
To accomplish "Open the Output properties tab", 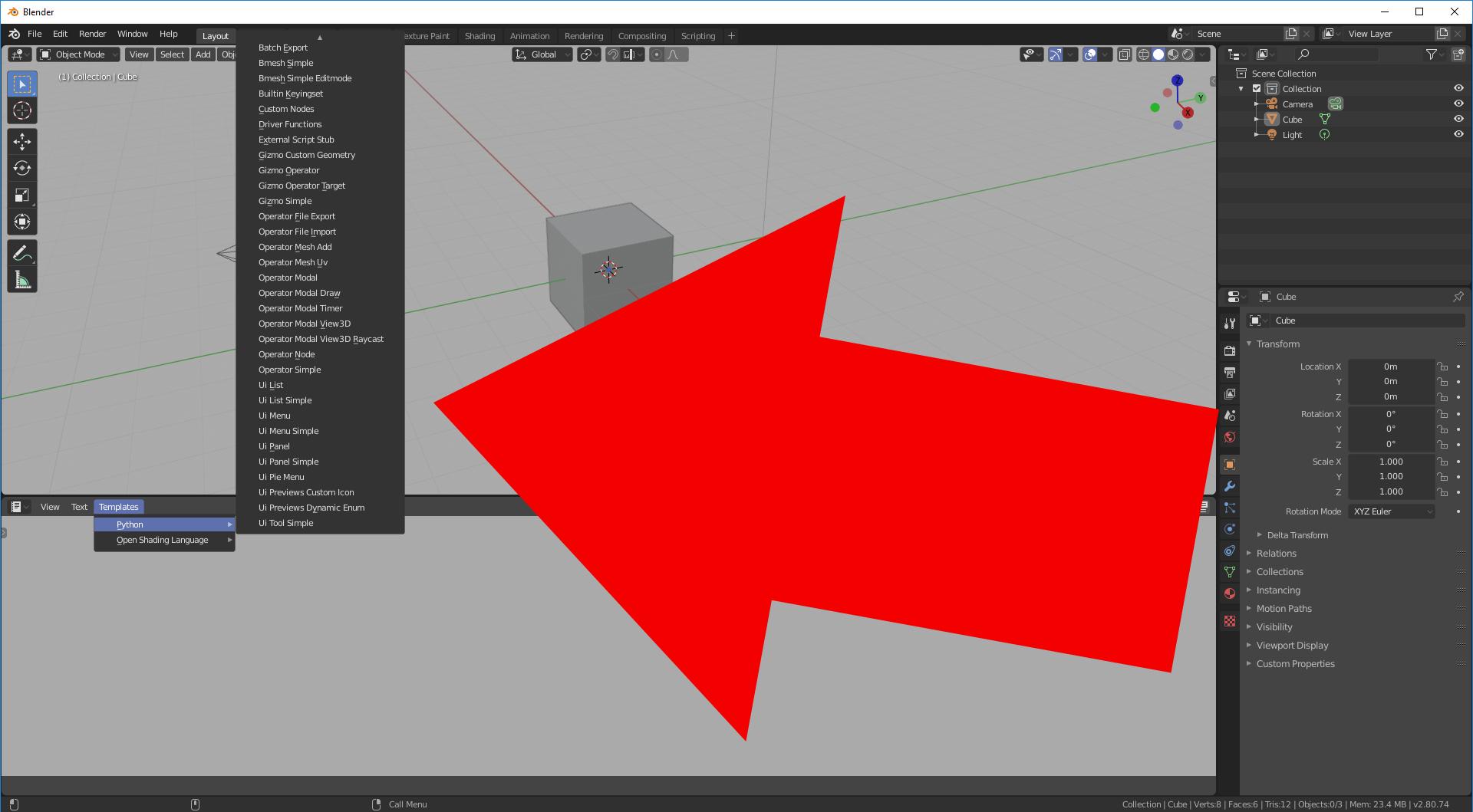I will click(x=1230, y=372).
